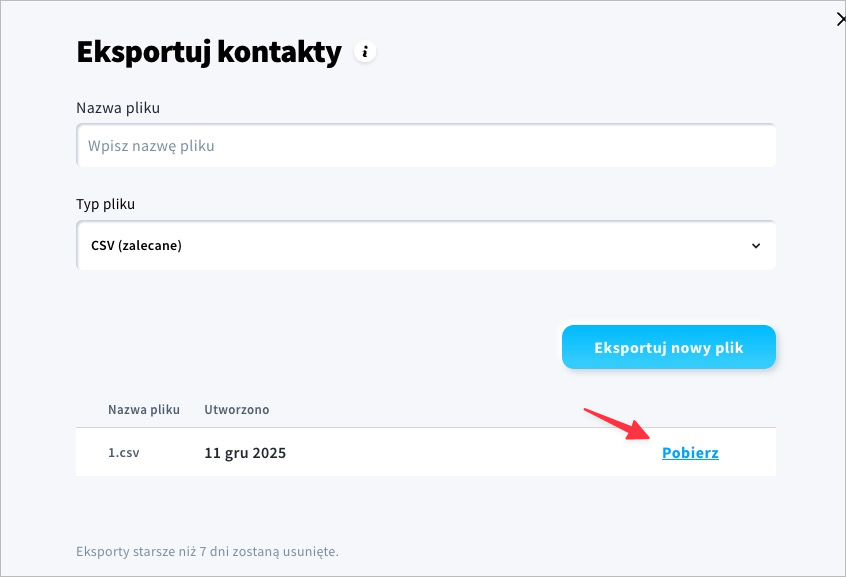
Task: Open the Typ pliku dropdown
Action: coord(426,245)
